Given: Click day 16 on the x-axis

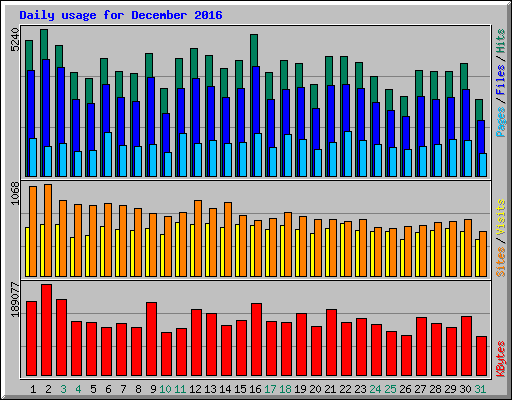Looking at the screenshot, I should pyautogui.click(x=255, y=389).
